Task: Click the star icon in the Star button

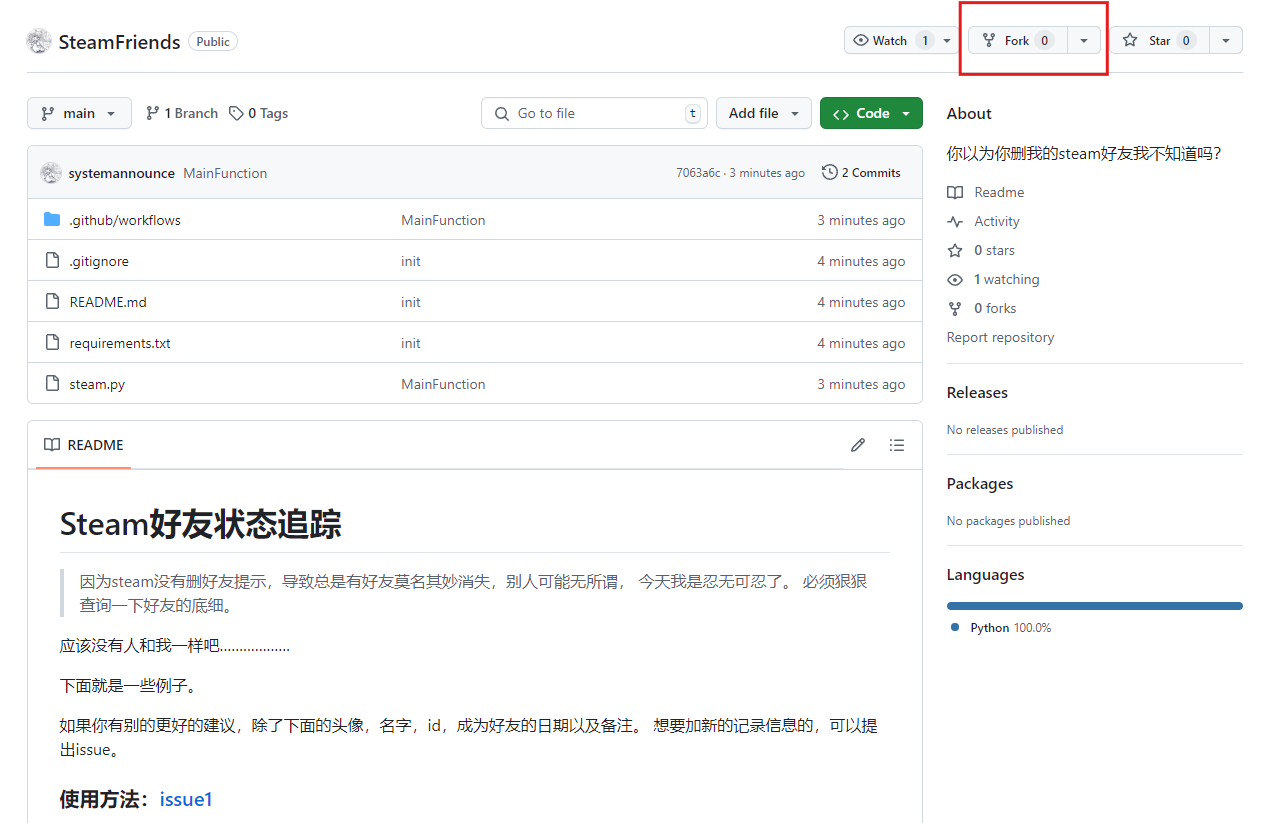Action: [1130, 40]
